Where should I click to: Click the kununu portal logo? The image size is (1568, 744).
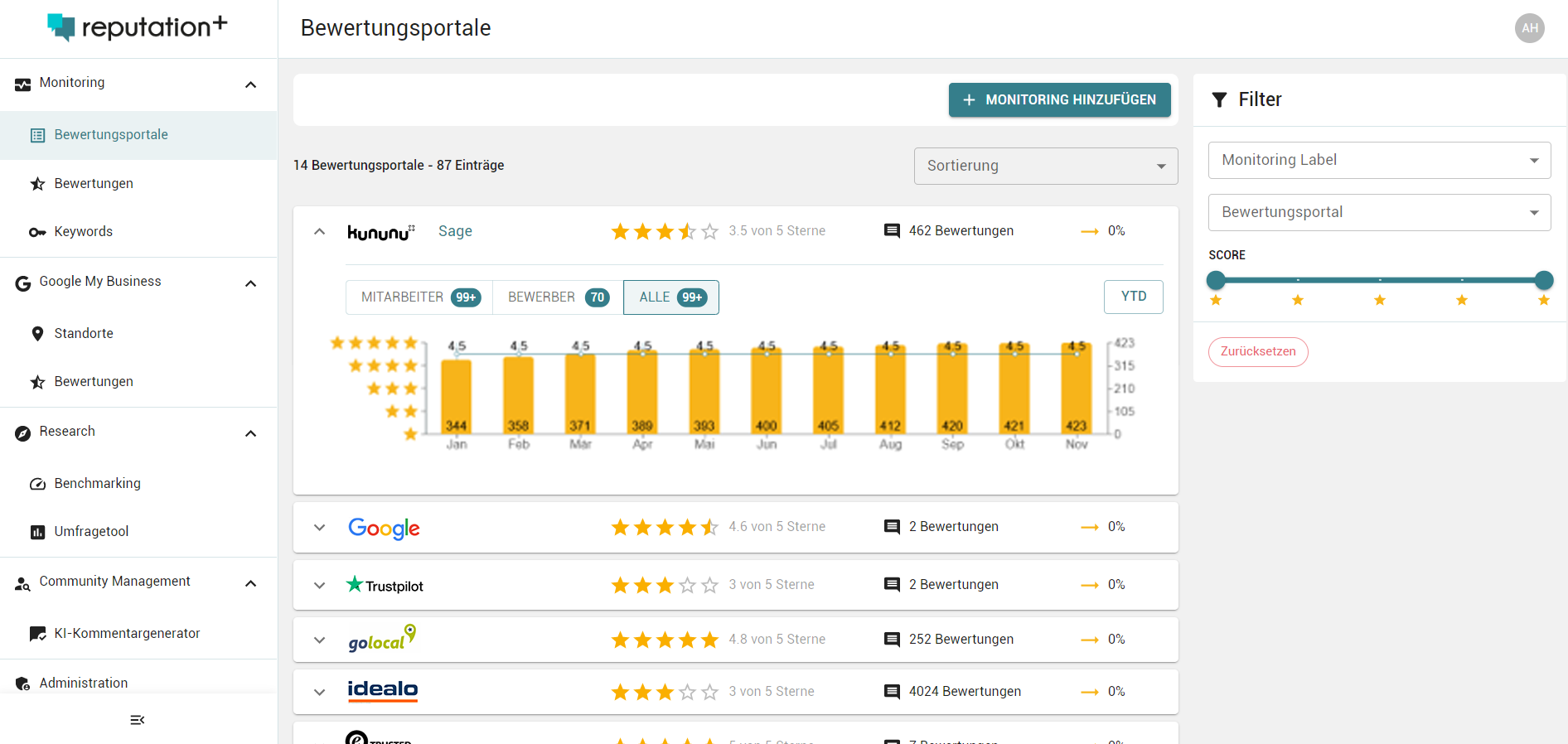380,232
